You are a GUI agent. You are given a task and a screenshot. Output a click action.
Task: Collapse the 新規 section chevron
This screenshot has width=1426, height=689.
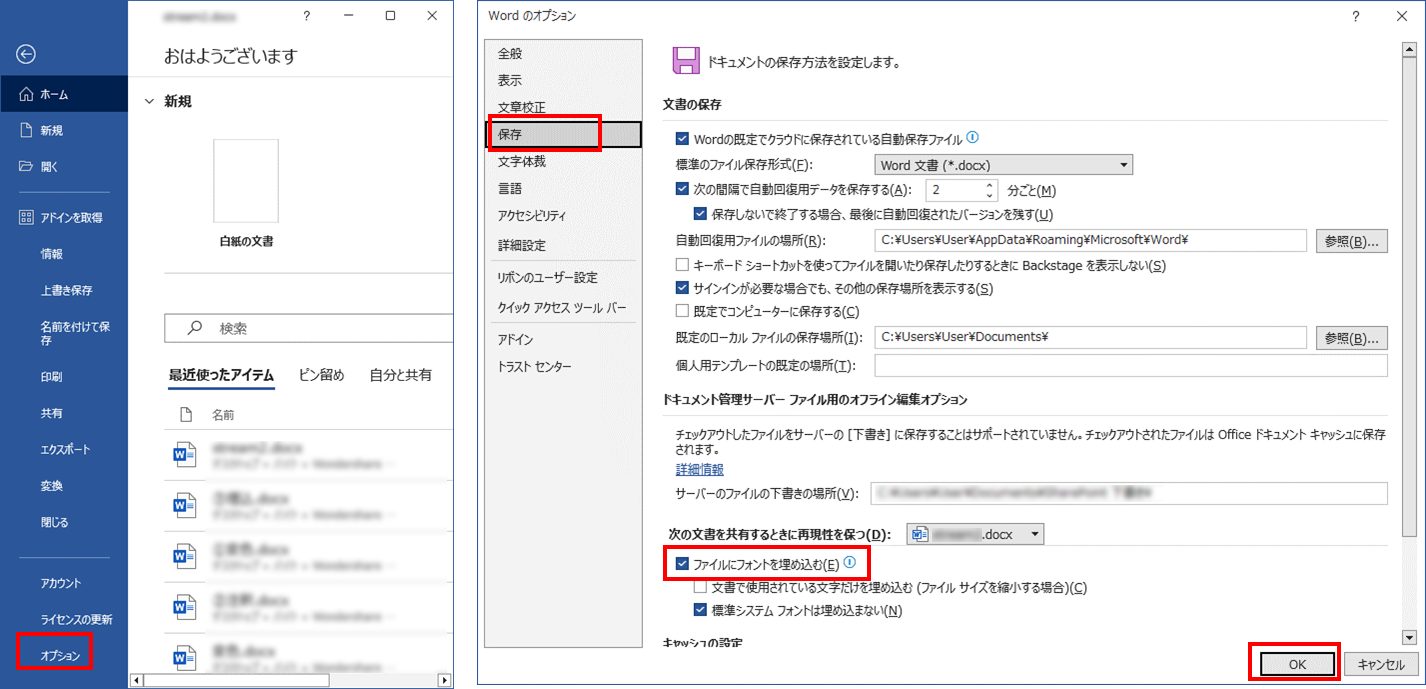point(150,101)
